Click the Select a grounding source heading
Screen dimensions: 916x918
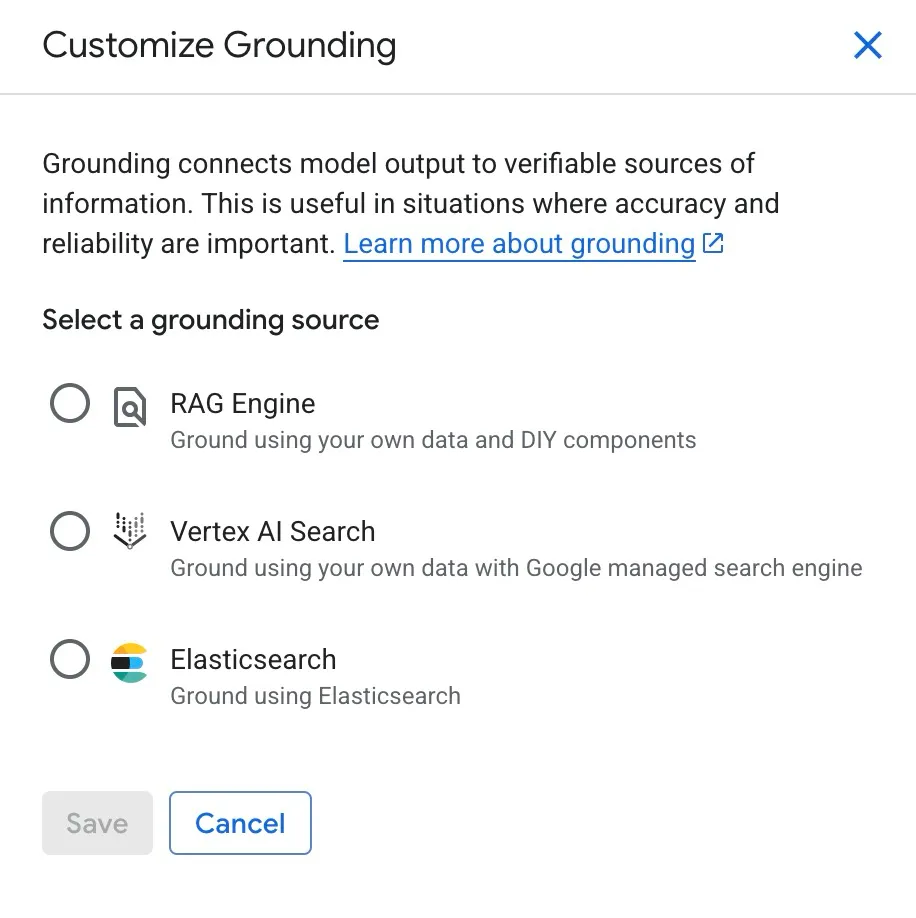[x=210, y=320]
